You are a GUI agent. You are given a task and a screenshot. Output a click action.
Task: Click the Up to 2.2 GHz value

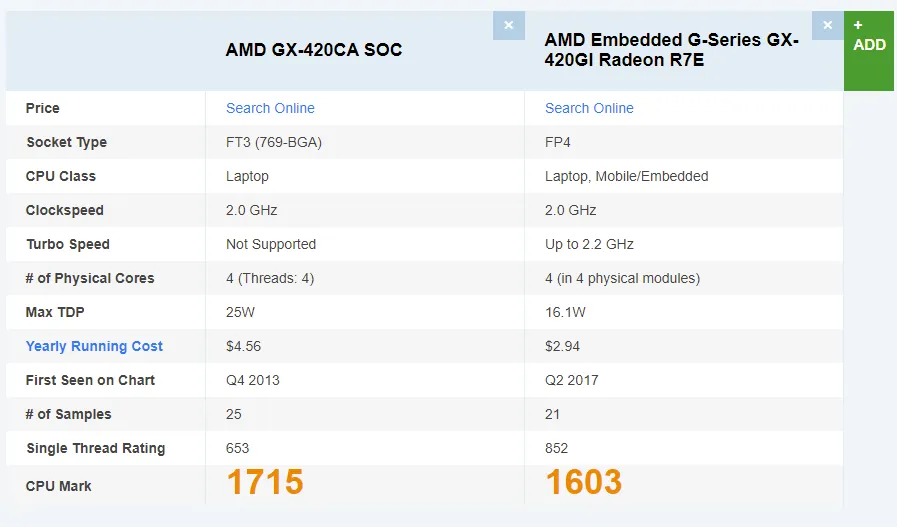(x=589, y=244)
